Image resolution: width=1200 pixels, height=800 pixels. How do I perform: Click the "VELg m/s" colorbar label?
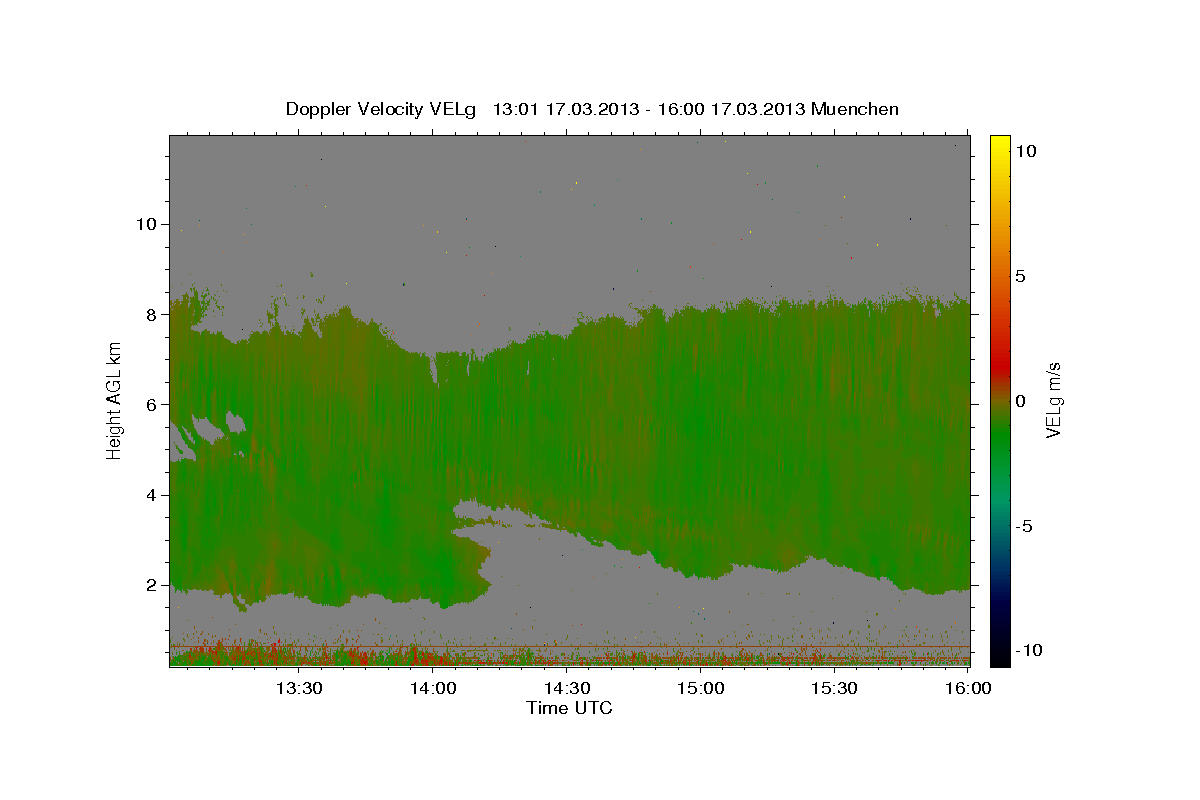1053,401
